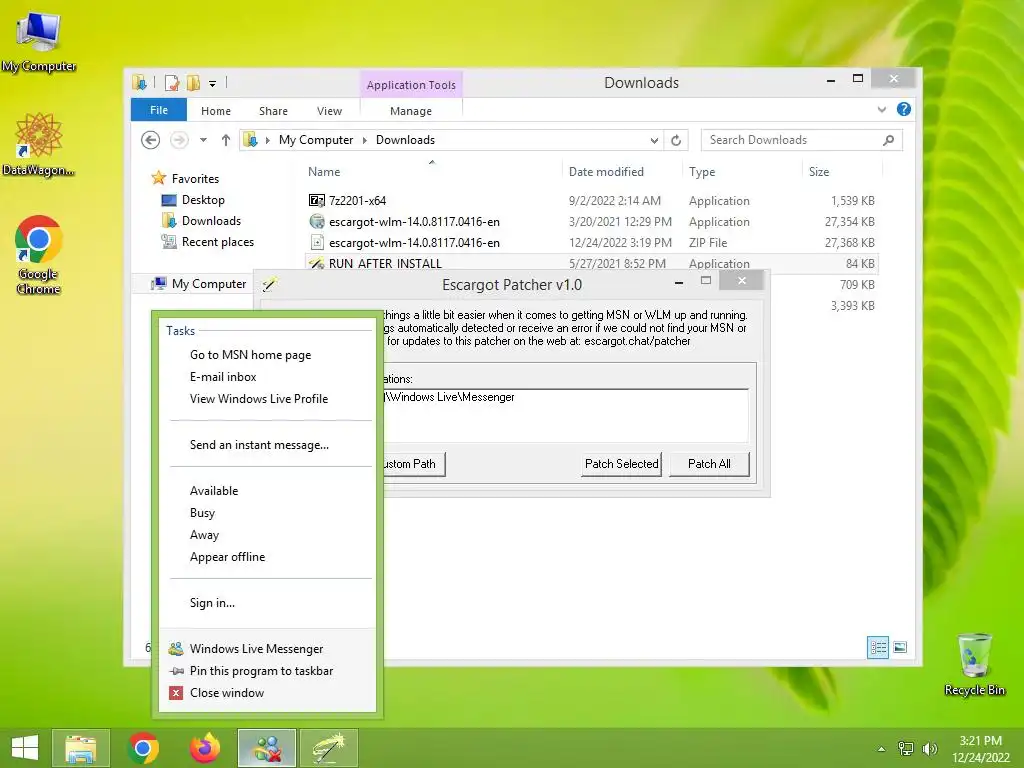Go up one folder level
This screenshot has height=768, width=1024.
[226, 140]
